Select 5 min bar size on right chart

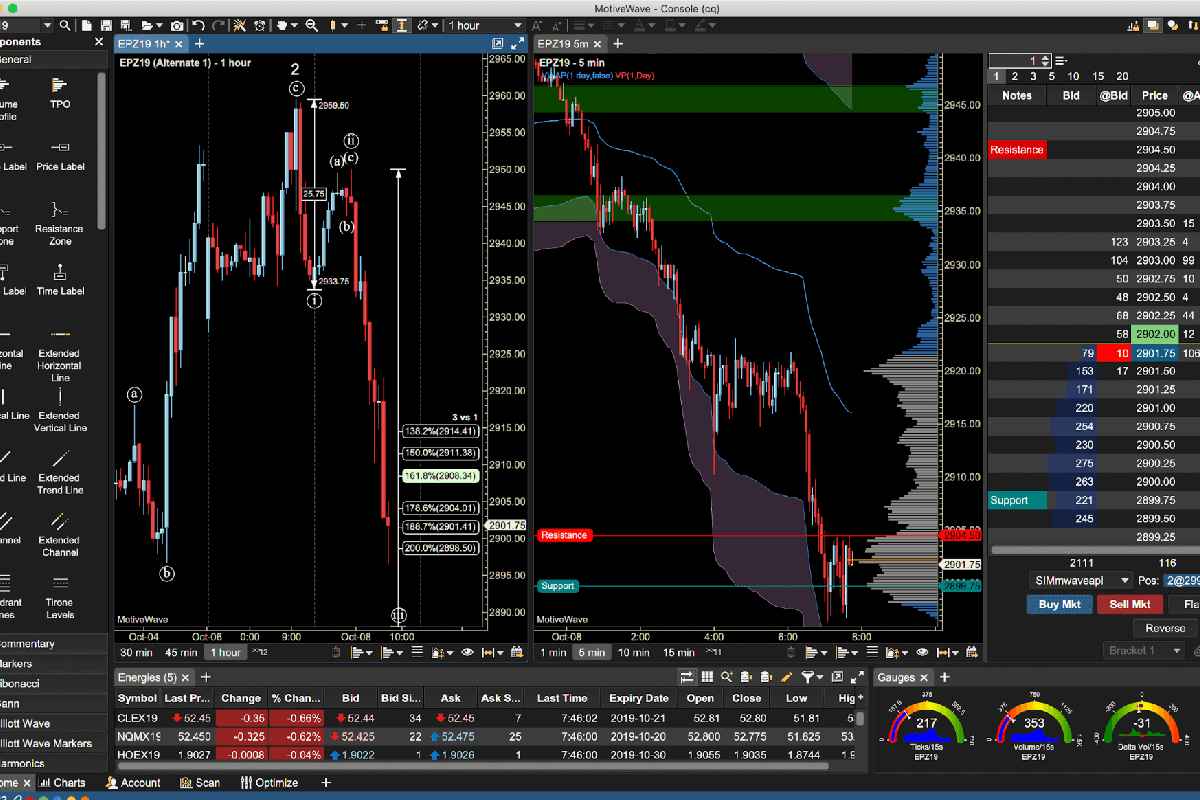590,652
